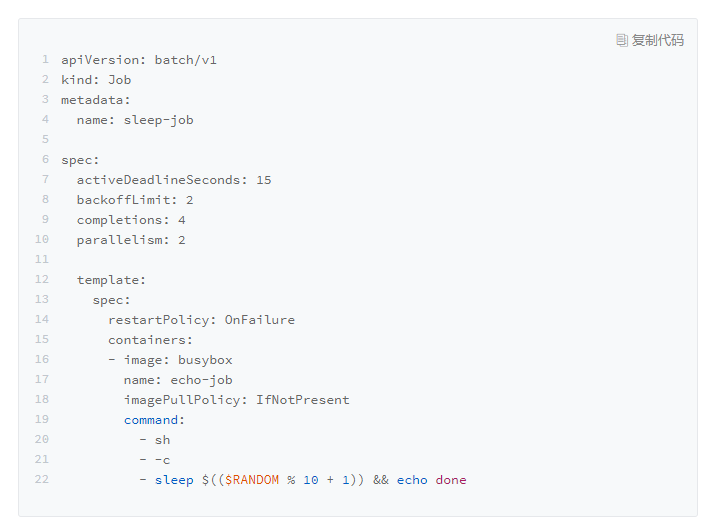Click the parallelism: 2 line

click(x=131, y=240)
